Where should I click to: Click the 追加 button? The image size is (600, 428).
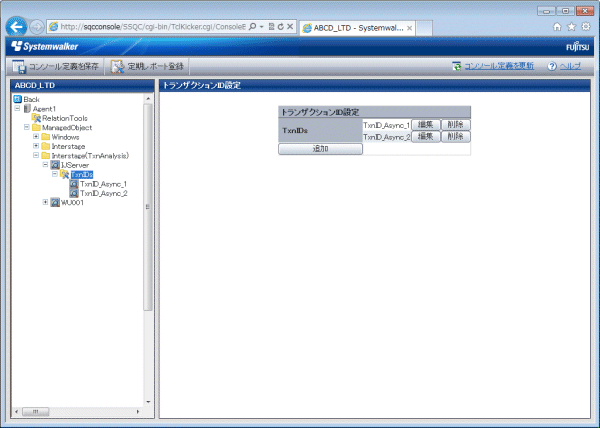click(320, 149)
